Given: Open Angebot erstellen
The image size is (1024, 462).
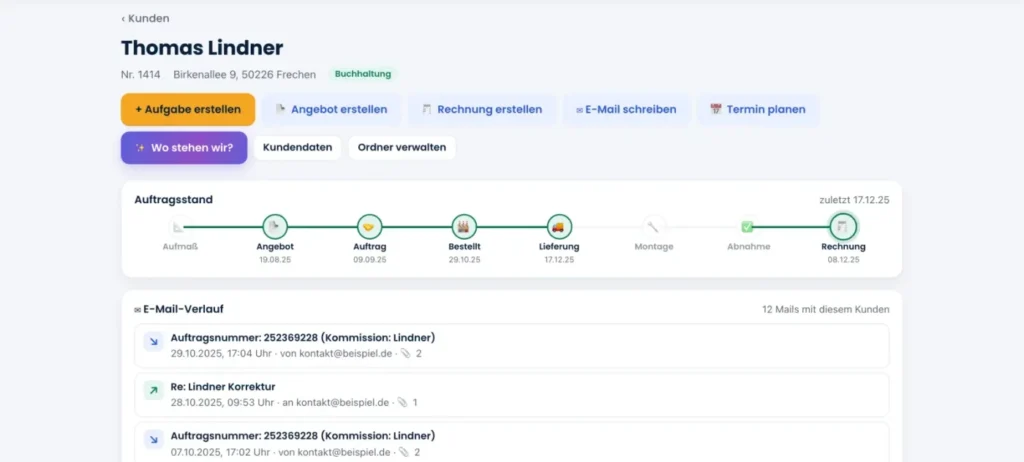Looking at the screenshot, I should (x=332, y=110).
